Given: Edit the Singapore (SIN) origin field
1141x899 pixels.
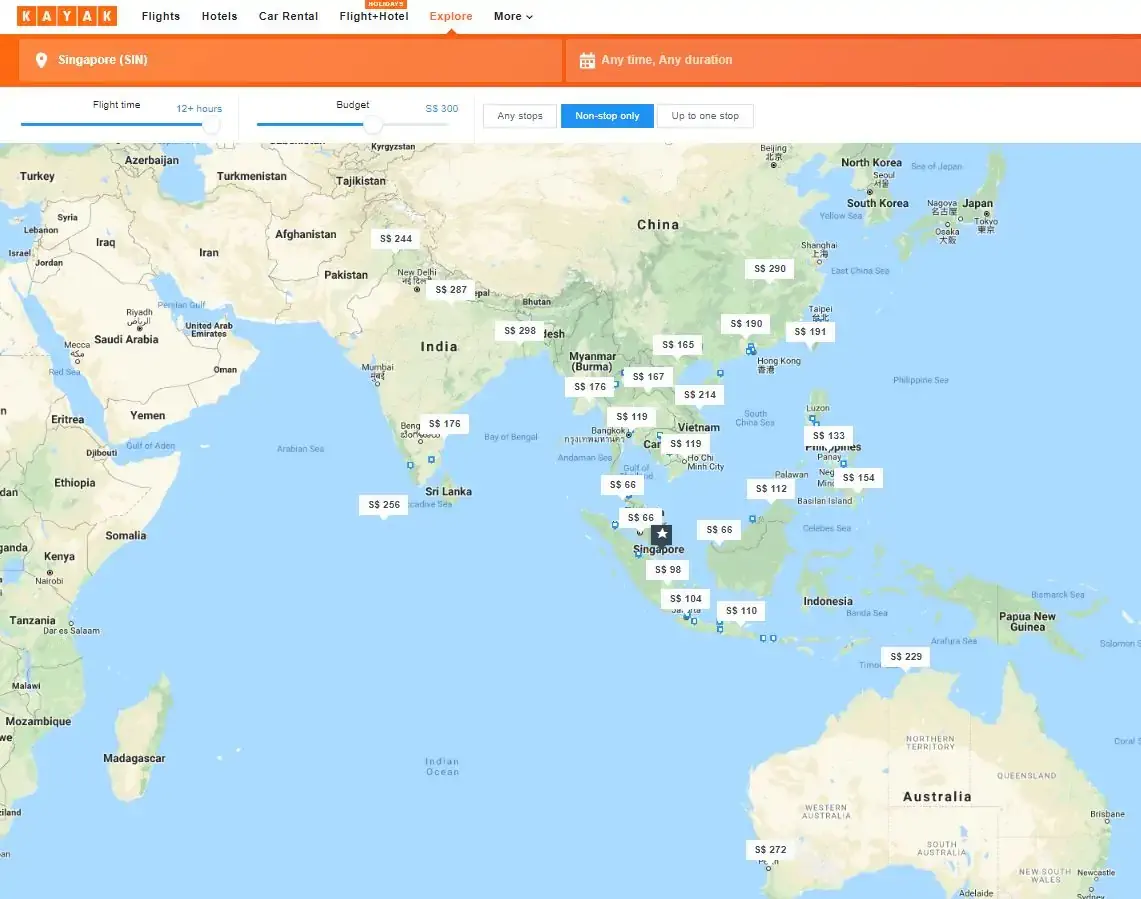Looking at the screenshot, I should pos(290,60).
